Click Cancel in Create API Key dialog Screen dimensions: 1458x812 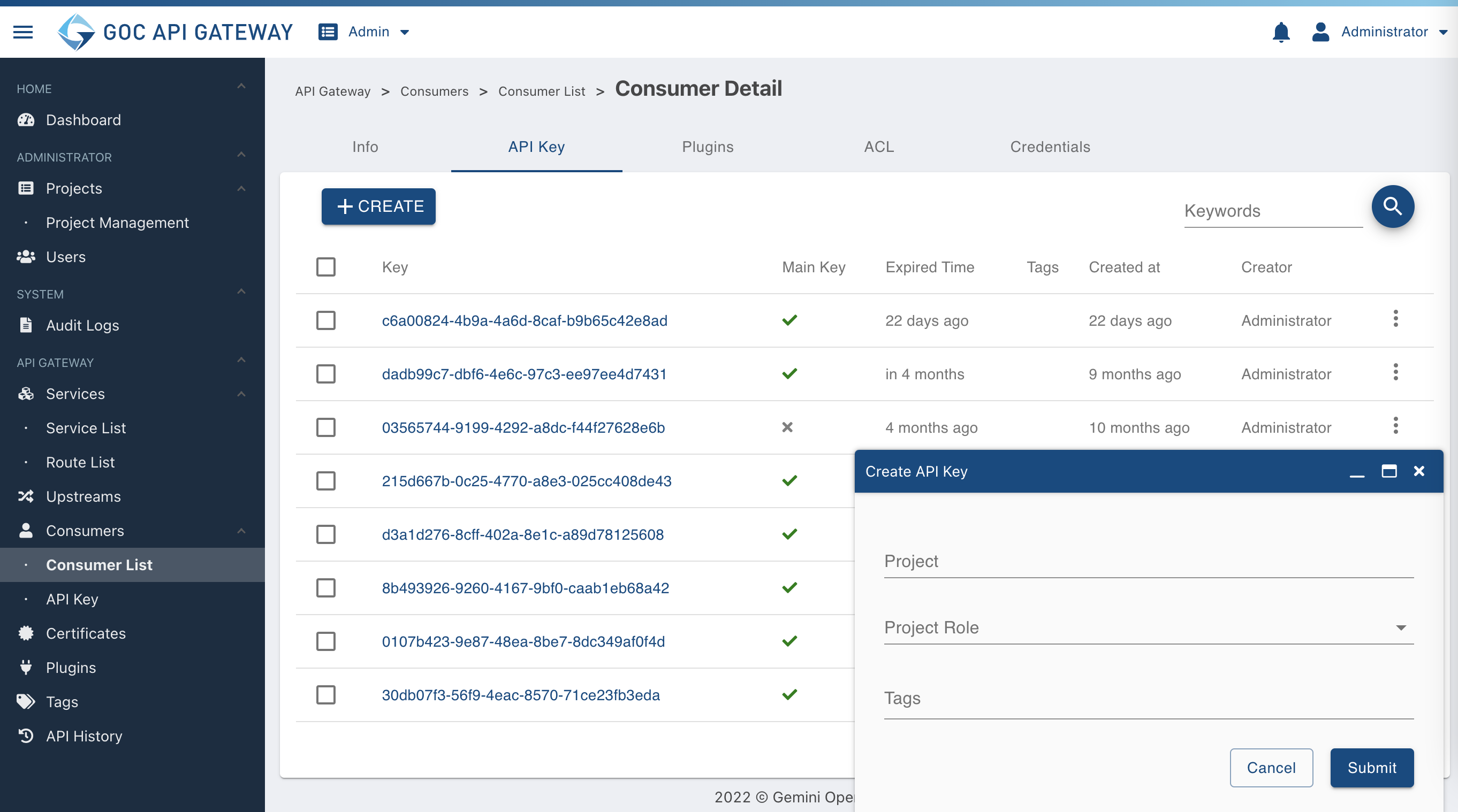pyautogui.click(x=1271, y=767)
